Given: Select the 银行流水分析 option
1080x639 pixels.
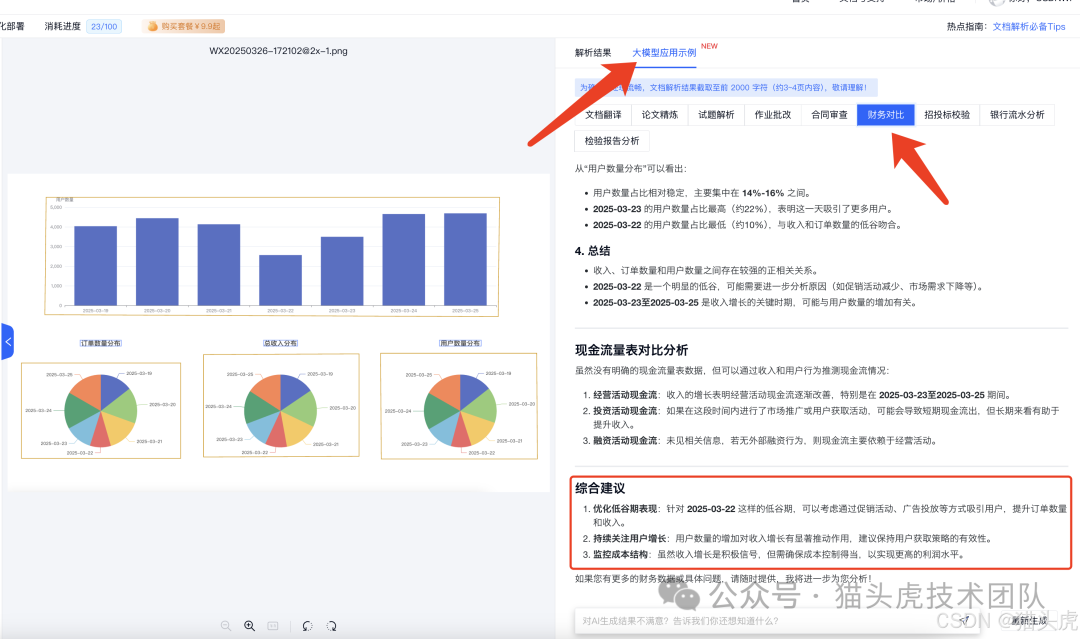Looking at the screenshot, I should [1017, 115].
